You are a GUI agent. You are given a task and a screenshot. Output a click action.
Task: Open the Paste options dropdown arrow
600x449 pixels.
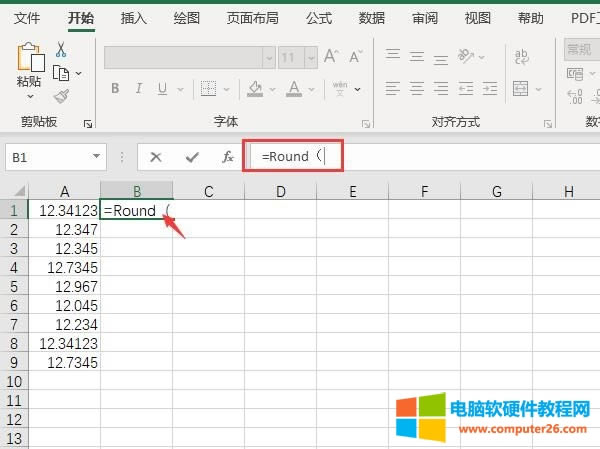[x=31, y=96]
